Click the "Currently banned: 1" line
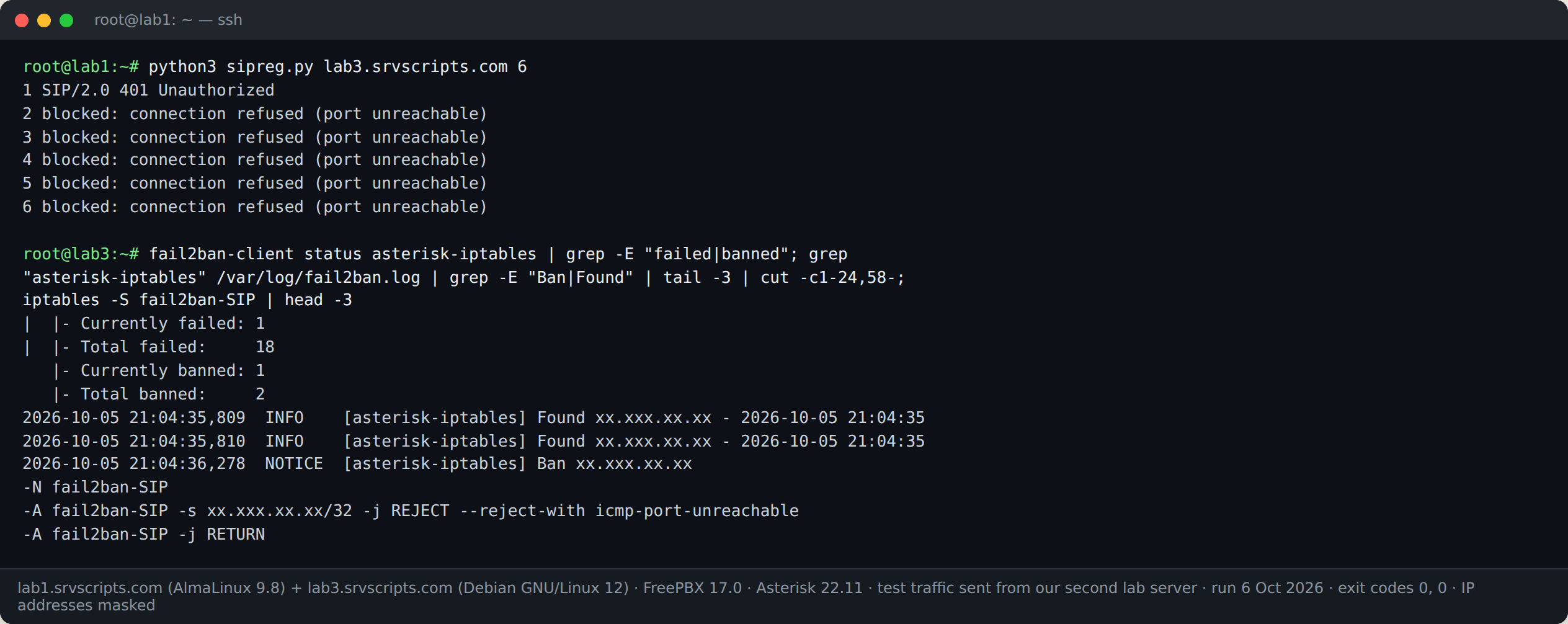Image resolution: width=1568 pixels, height=624 pixels. click(x=159, y=371)
